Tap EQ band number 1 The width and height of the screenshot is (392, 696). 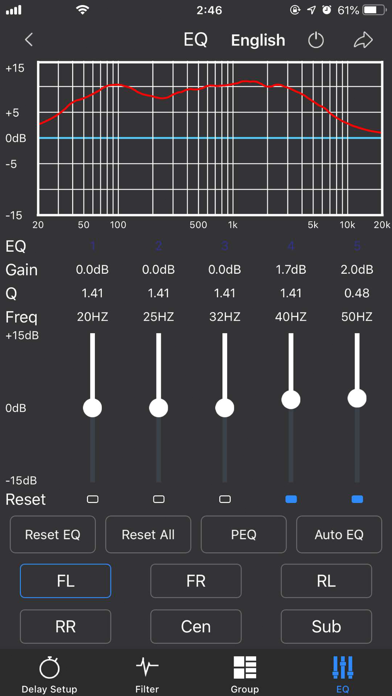click(x=93, y=246)
